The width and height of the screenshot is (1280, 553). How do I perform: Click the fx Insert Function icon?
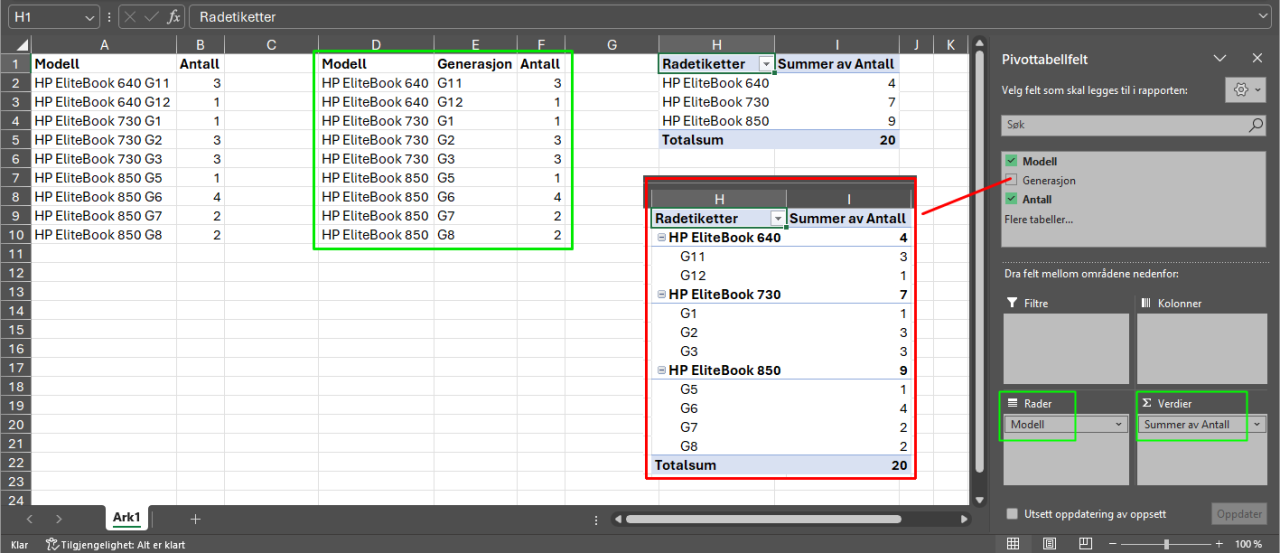click(x=174, y=17)
